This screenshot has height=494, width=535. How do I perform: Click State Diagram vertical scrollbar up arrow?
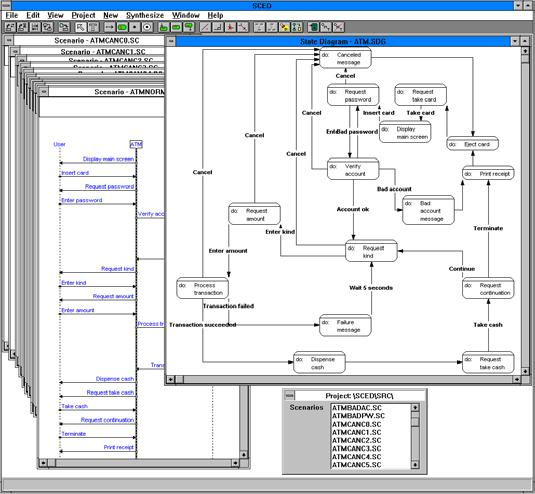pyautogui.click(x=525, y=51)
